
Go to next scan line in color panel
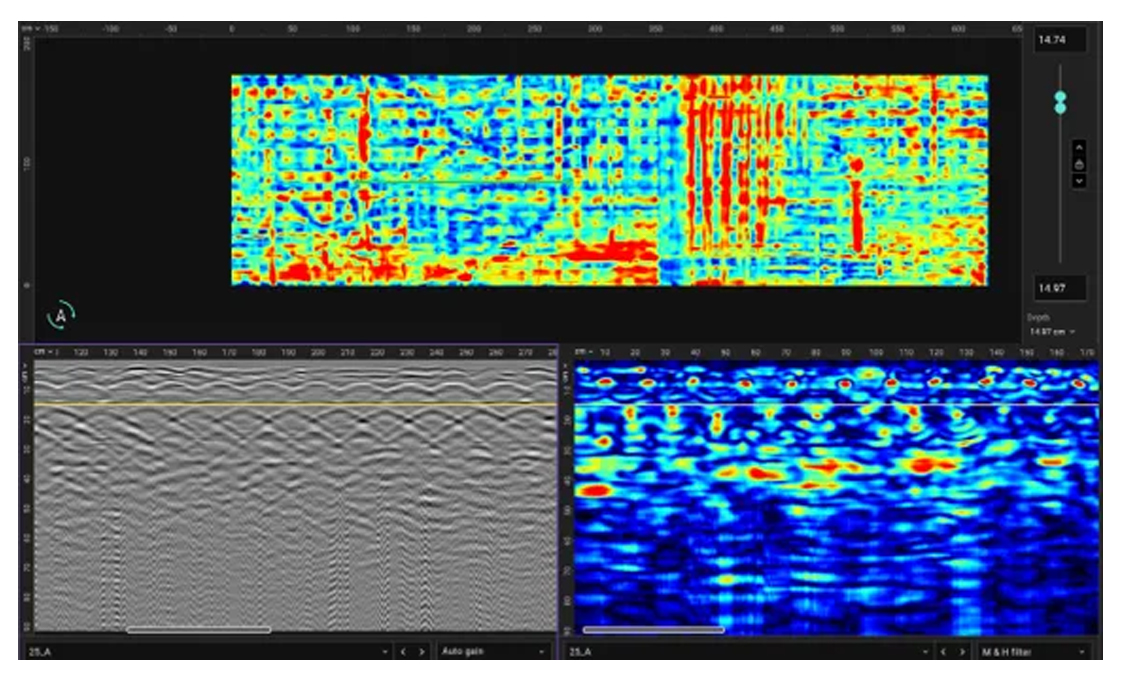click(x=963, y=652)
